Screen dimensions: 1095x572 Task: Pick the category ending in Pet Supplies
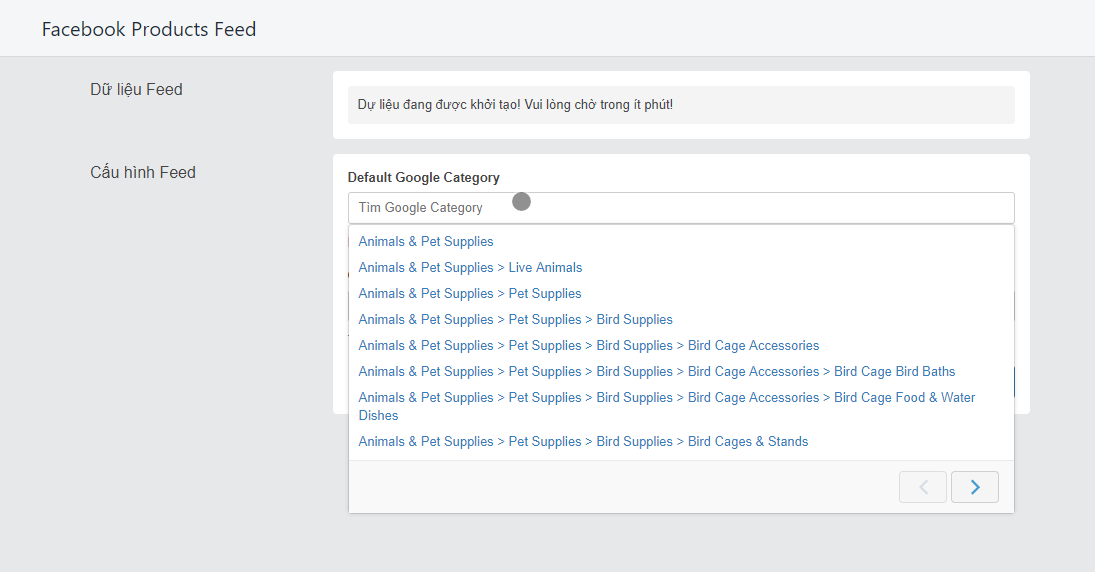[x=470, y=293]
